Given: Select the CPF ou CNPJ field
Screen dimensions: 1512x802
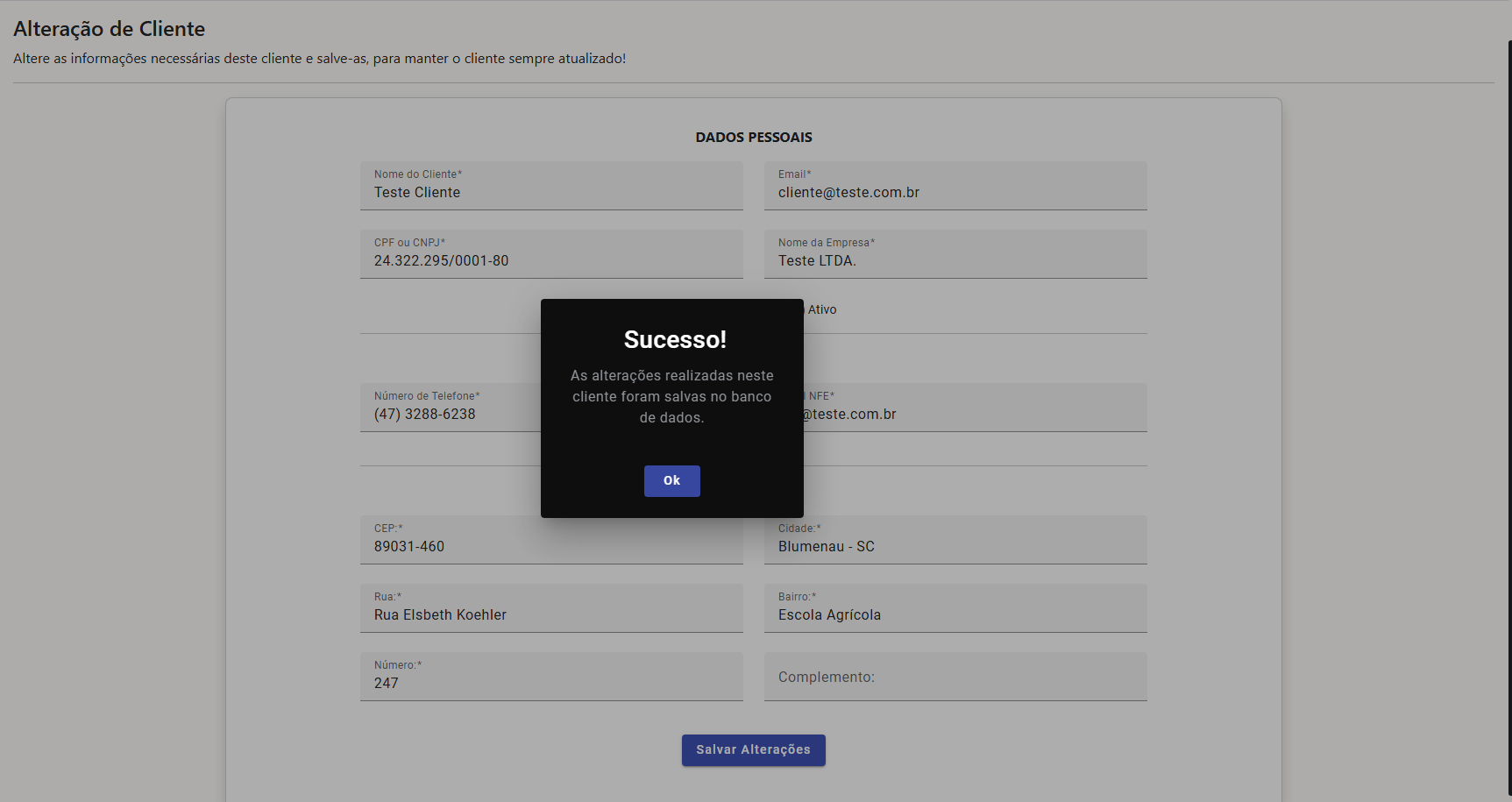Looking at the screenshot, I should pyautogui.click(x=550, y=255).
